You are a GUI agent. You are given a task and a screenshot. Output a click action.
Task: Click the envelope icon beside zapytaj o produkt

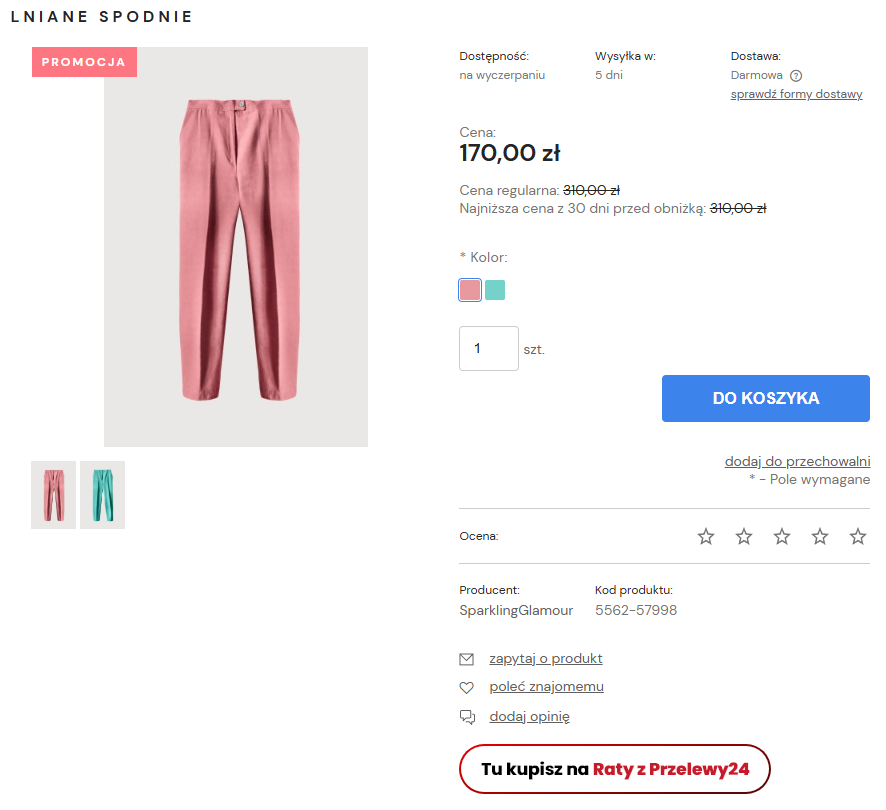(466, 659)
